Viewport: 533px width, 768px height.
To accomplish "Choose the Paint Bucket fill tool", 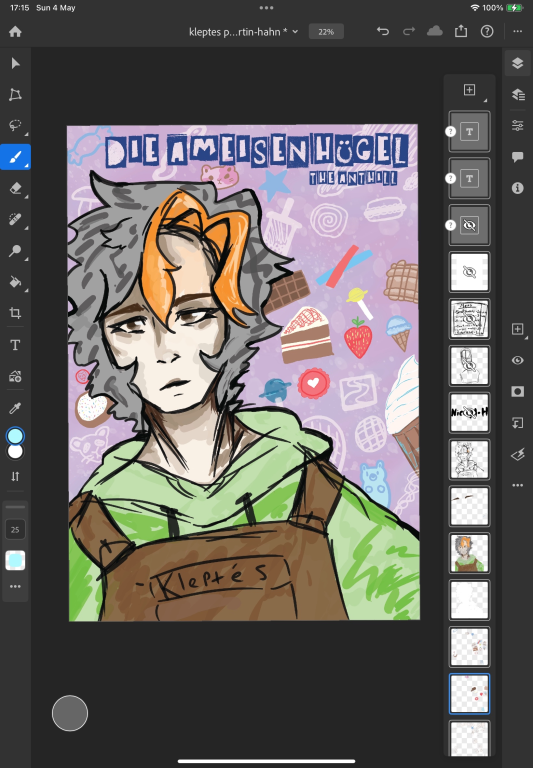I will tap(15, 282).
